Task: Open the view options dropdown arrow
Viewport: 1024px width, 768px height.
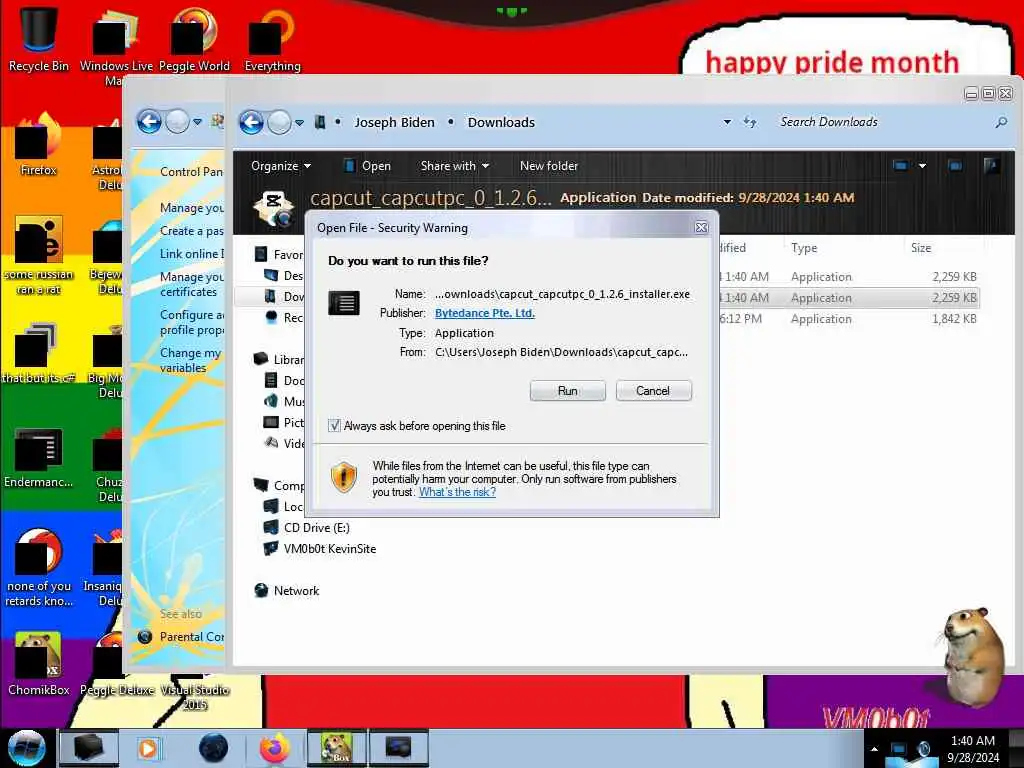Action: click(x=922, y=166)
